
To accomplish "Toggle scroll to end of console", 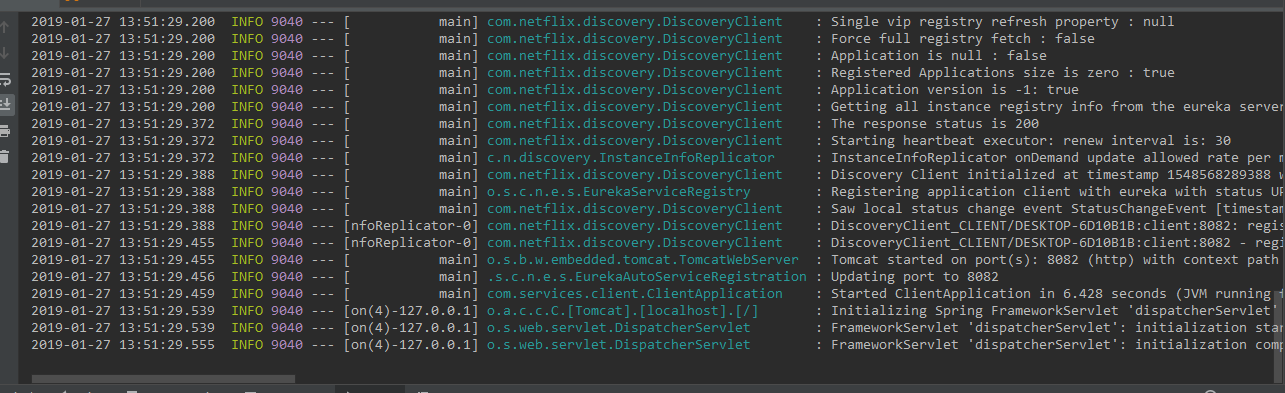I will (5, 104).
